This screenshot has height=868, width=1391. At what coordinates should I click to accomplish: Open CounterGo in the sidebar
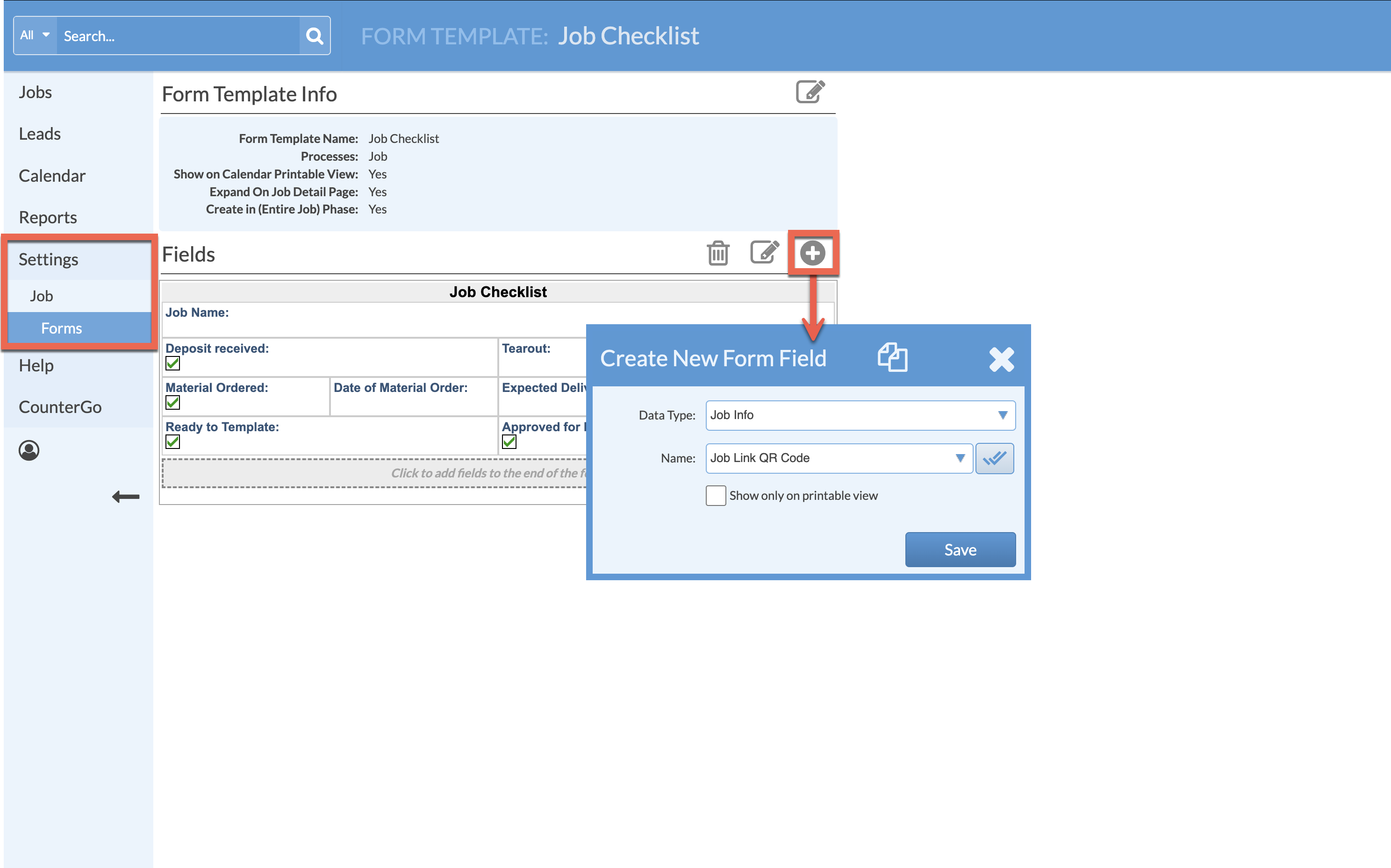[60, 407]
